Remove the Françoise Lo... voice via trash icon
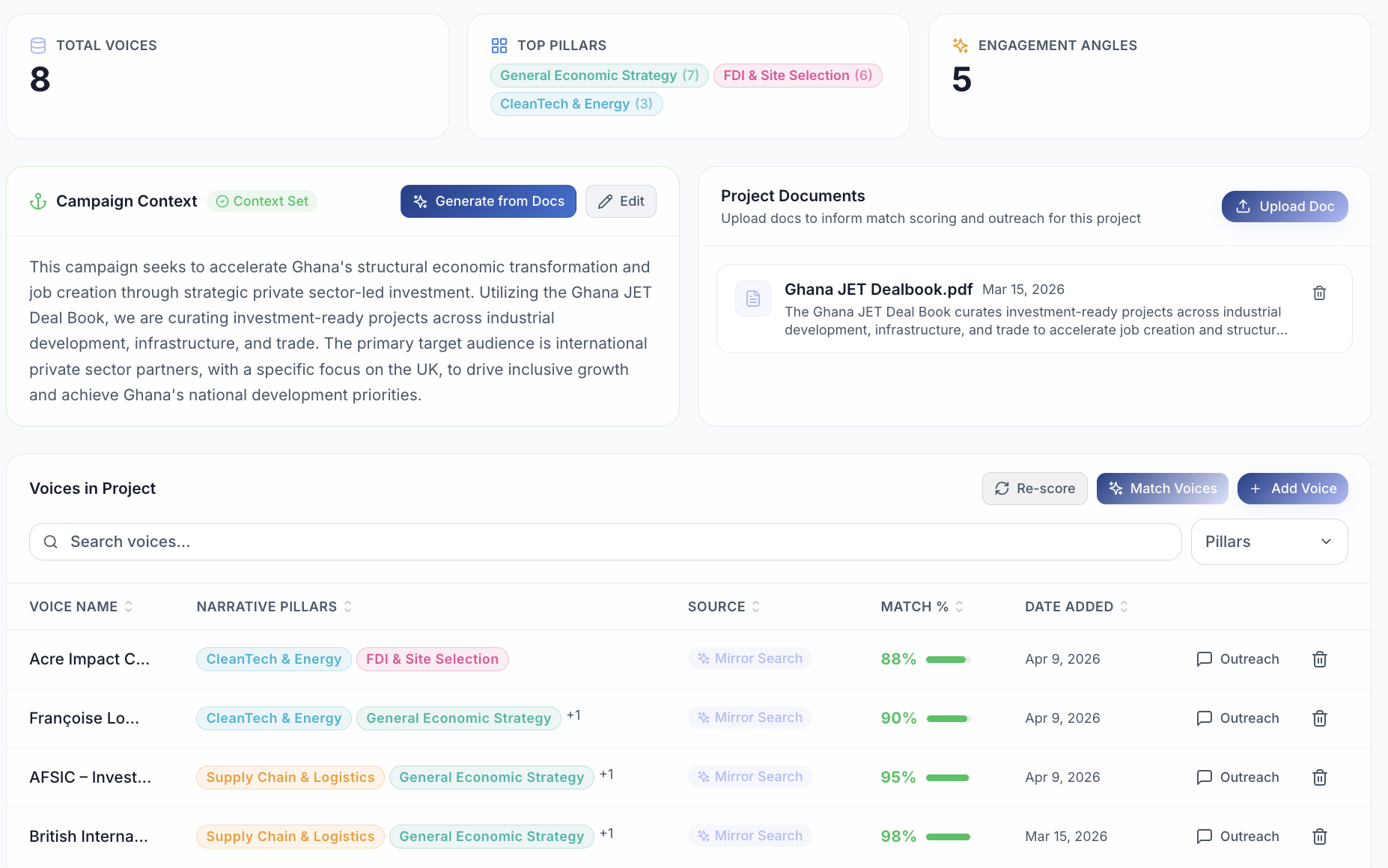The image size is (1388, 868). tap(1320, 718)
